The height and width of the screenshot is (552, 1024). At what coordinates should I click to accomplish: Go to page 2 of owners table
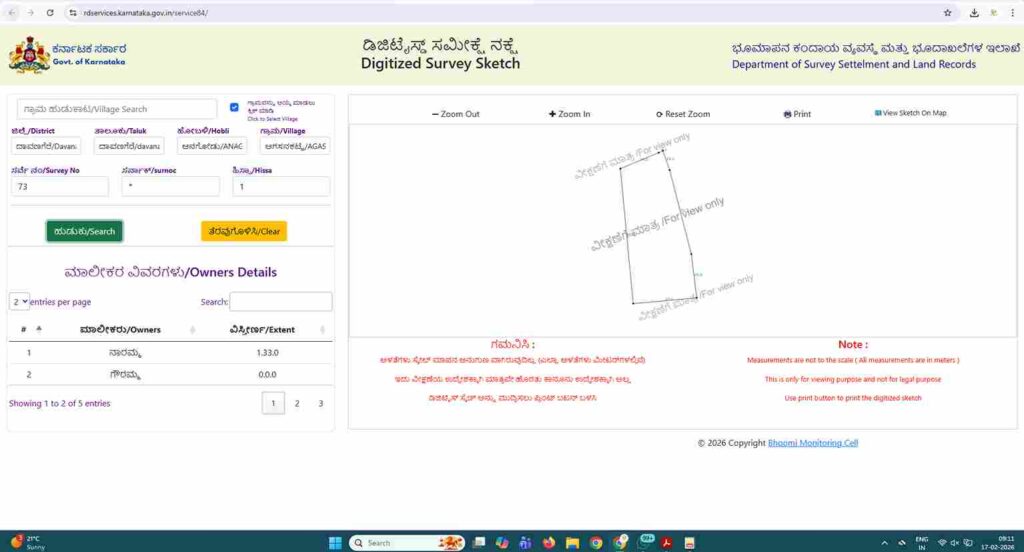tap(297, 403)
